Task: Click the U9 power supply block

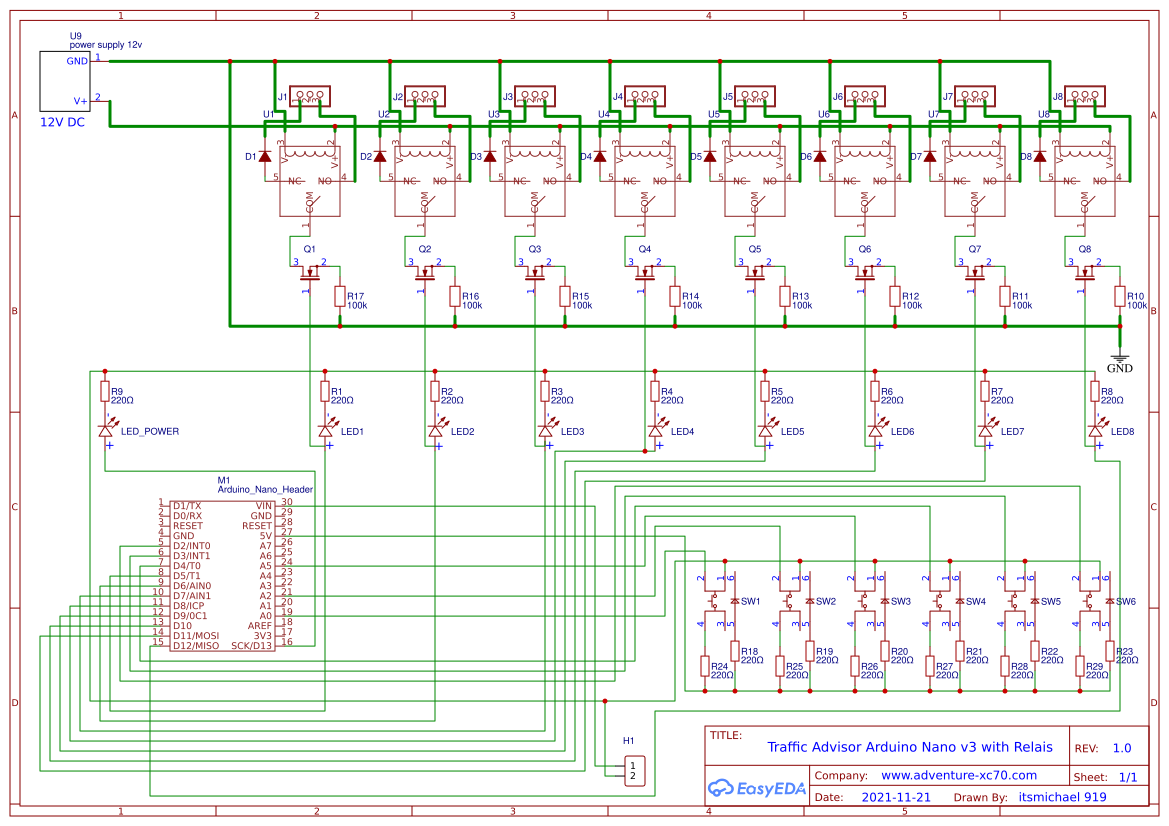Action: [64, 80]
